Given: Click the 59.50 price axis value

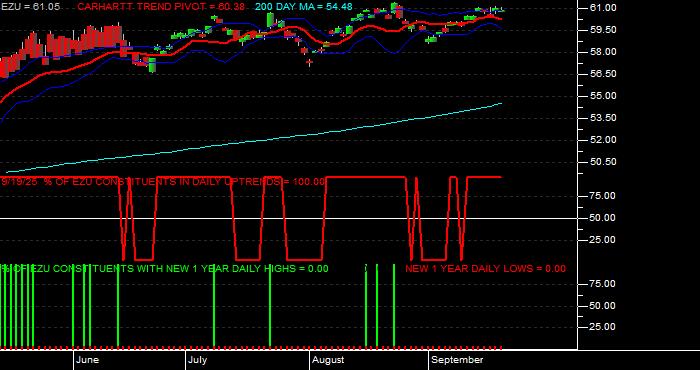Looking at the screenshot, I should [604, 30].
